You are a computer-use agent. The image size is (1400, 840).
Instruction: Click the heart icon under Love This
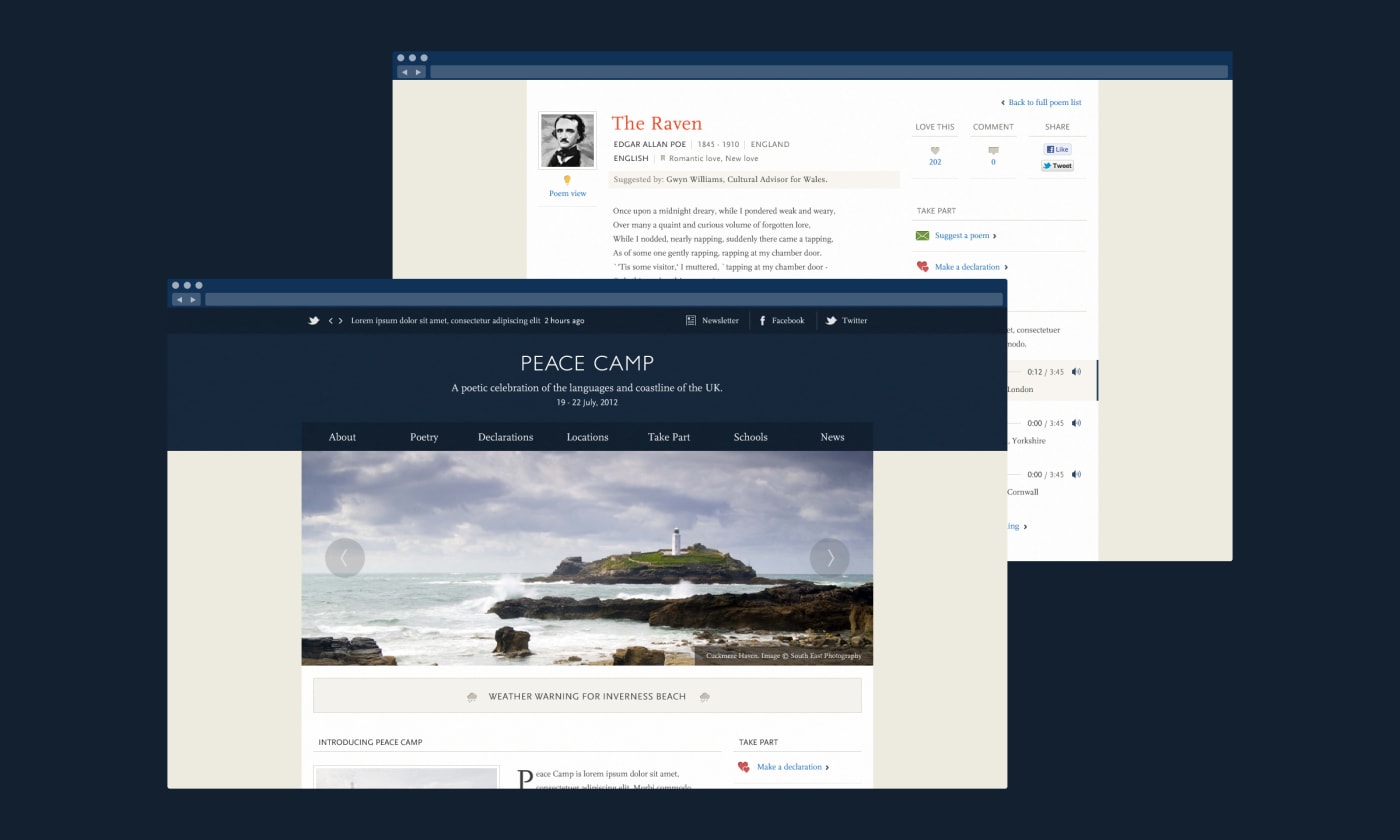pos(935,150)
